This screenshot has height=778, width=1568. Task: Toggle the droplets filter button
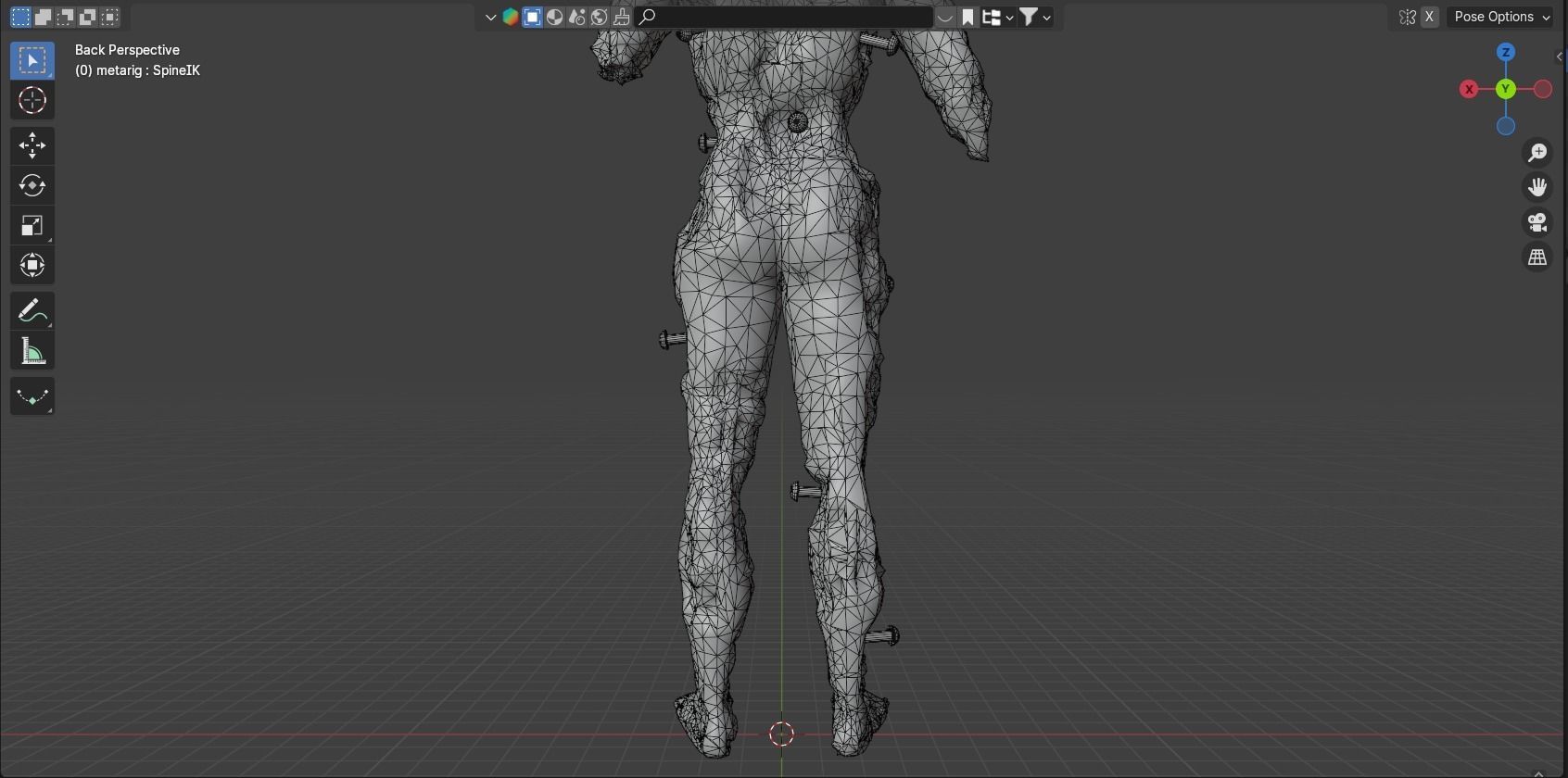point(576,17)
